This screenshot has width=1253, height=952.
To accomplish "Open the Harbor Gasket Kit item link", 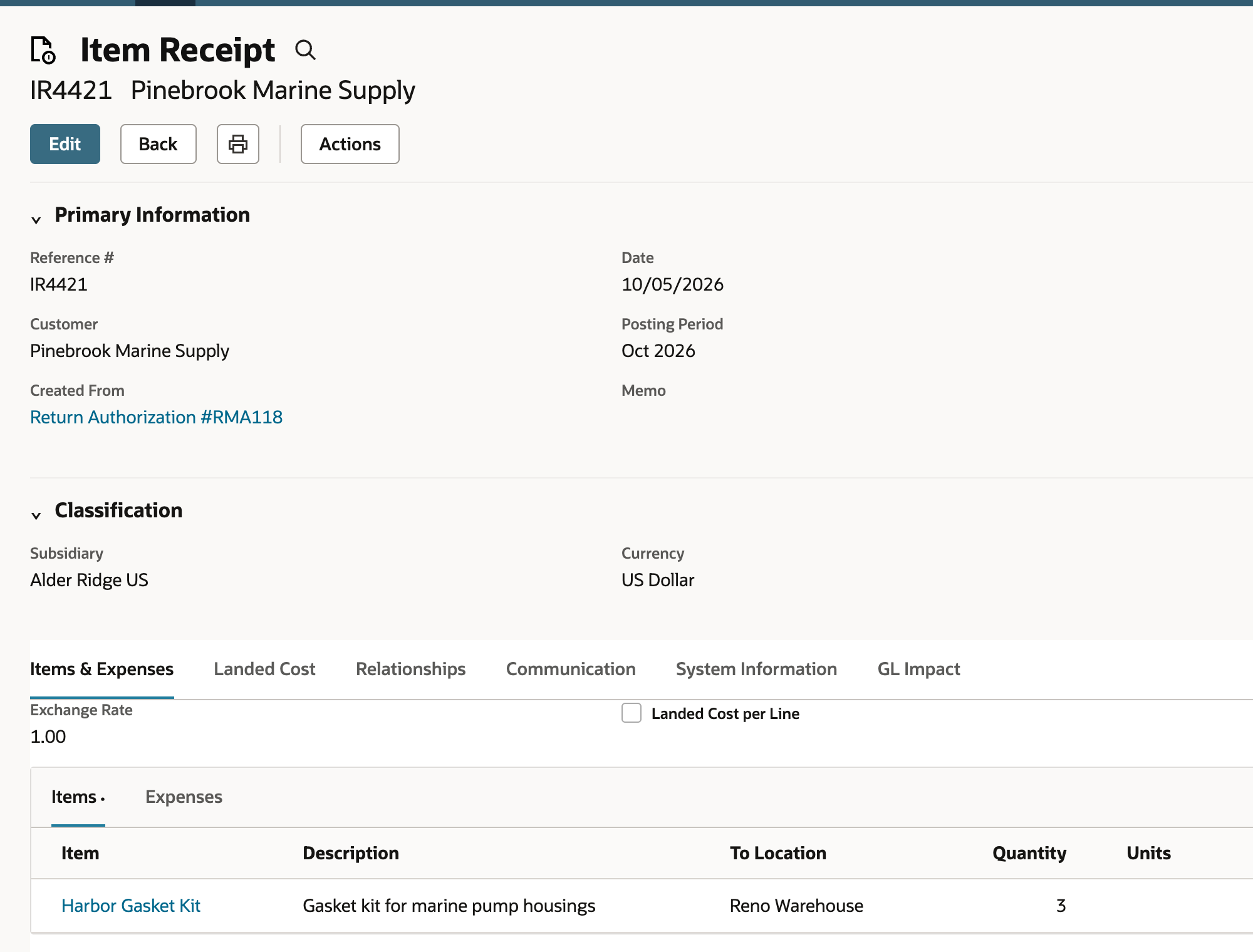I will pyautogui.click(x=131, y=906).
